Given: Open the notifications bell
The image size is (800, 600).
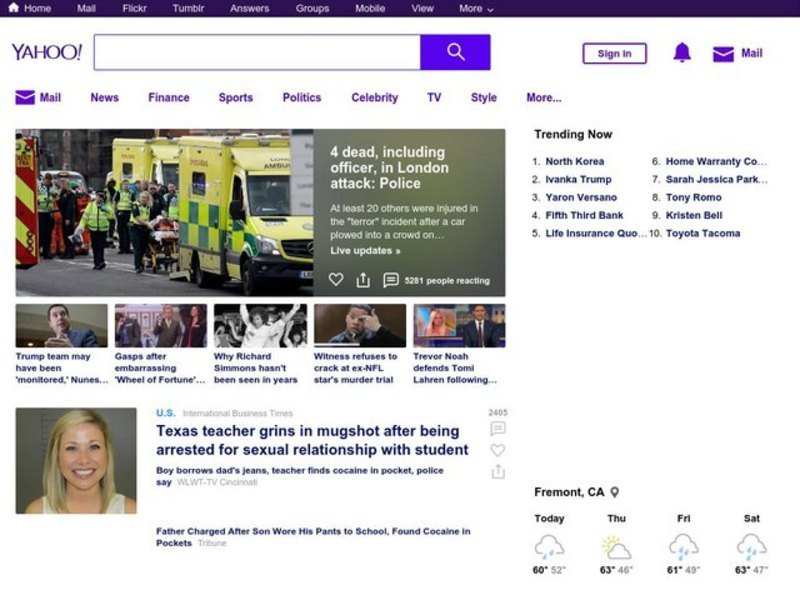Looking at the screenshot, I should click(x=682, y=53).
